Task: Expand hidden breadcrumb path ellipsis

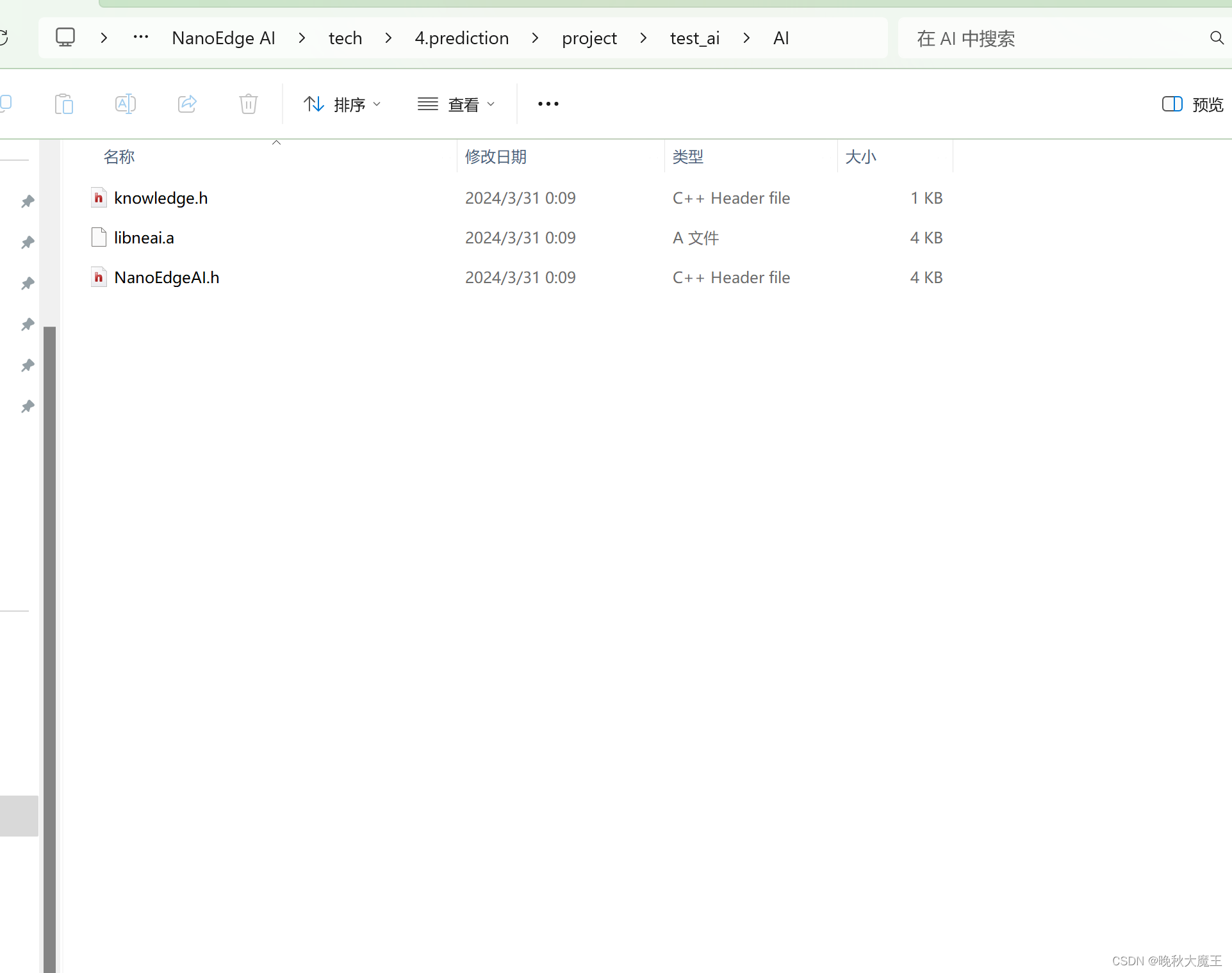Action: click(141, 38)
